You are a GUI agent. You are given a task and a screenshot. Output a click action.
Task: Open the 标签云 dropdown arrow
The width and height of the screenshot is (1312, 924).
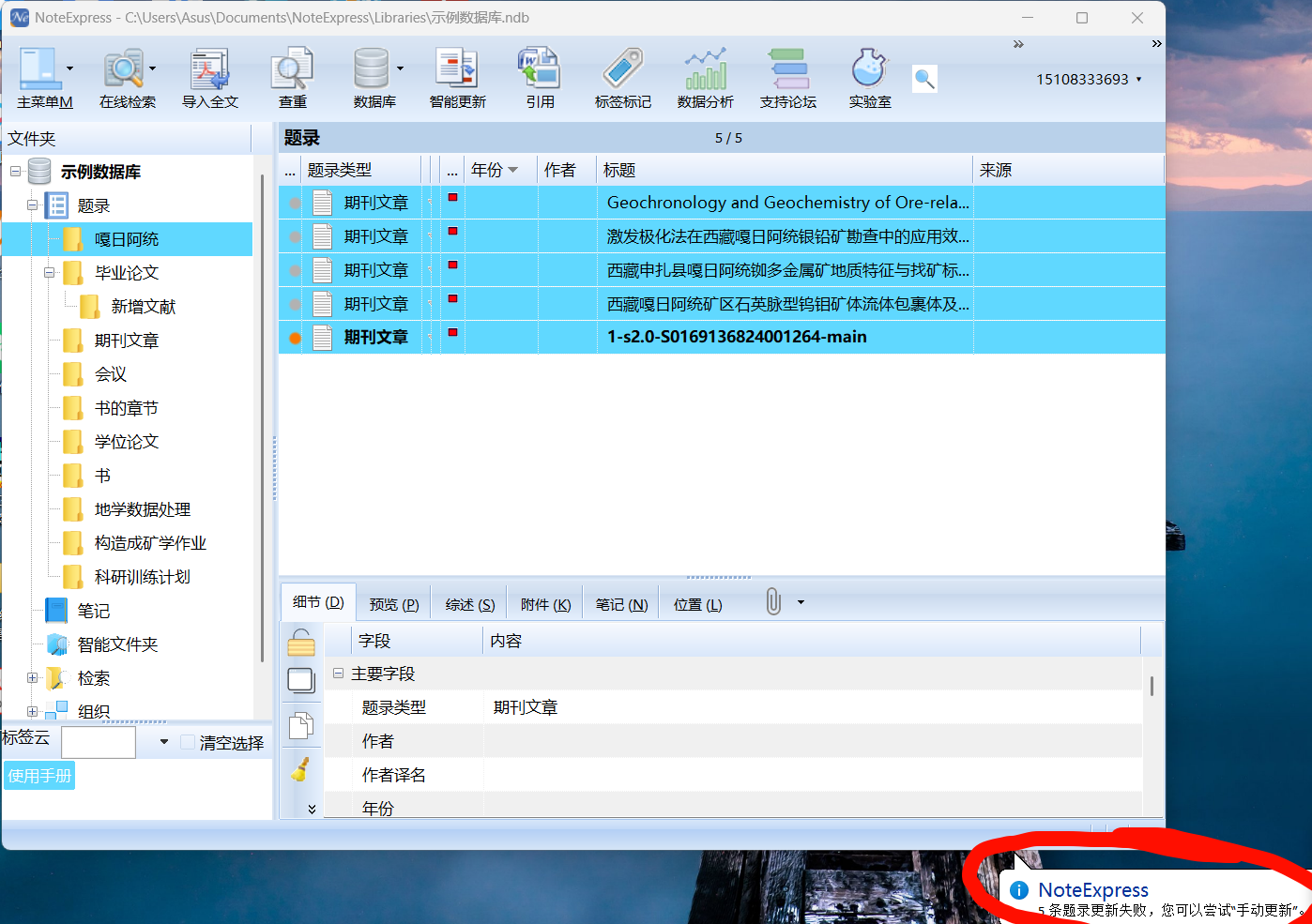163,742
